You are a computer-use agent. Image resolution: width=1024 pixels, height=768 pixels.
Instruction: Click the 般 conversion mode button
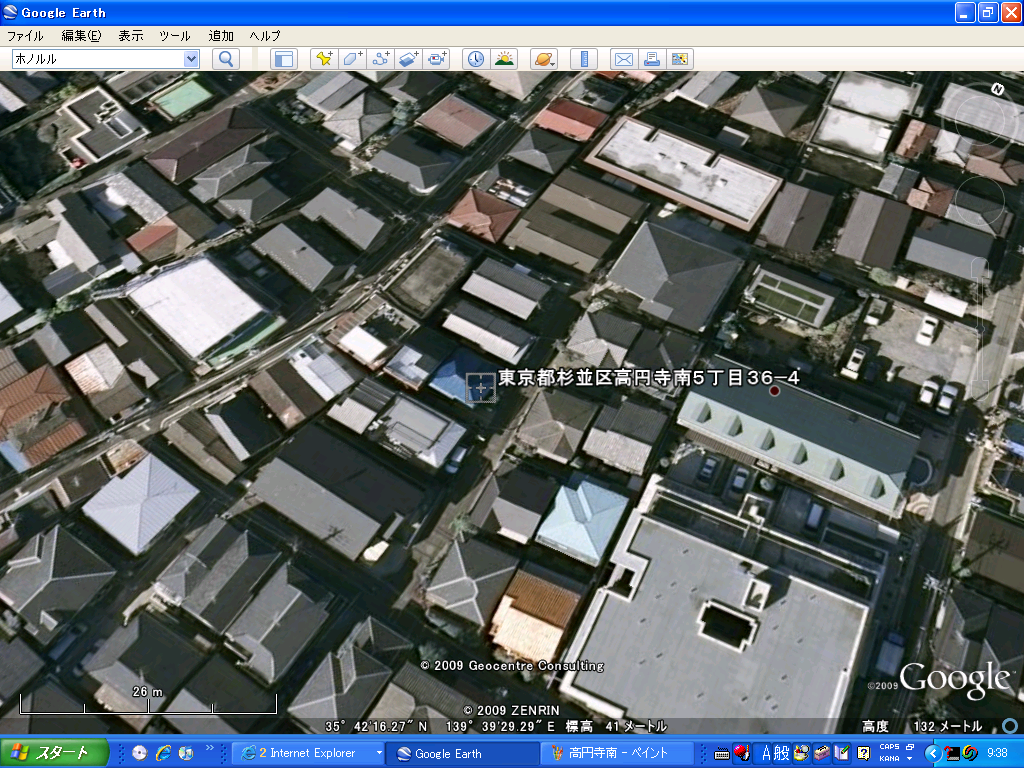[x=782, y=754]
